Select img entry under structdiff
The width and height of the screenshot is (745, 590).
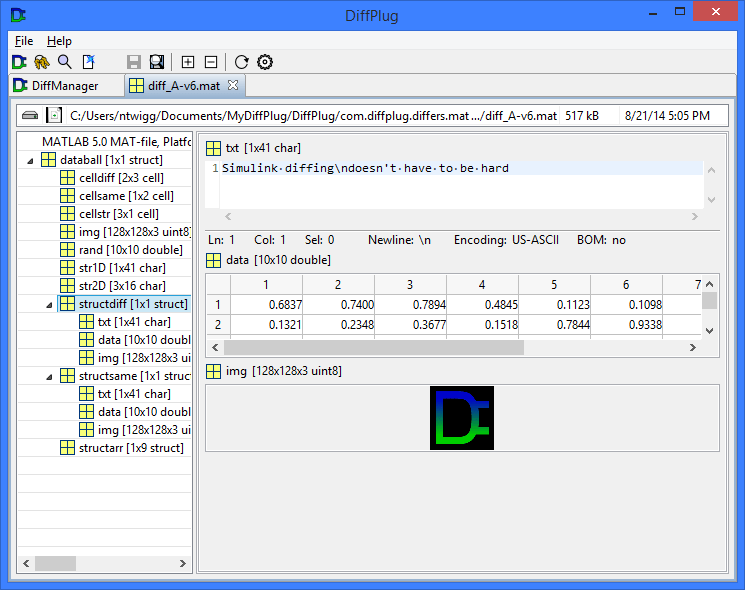144,358
